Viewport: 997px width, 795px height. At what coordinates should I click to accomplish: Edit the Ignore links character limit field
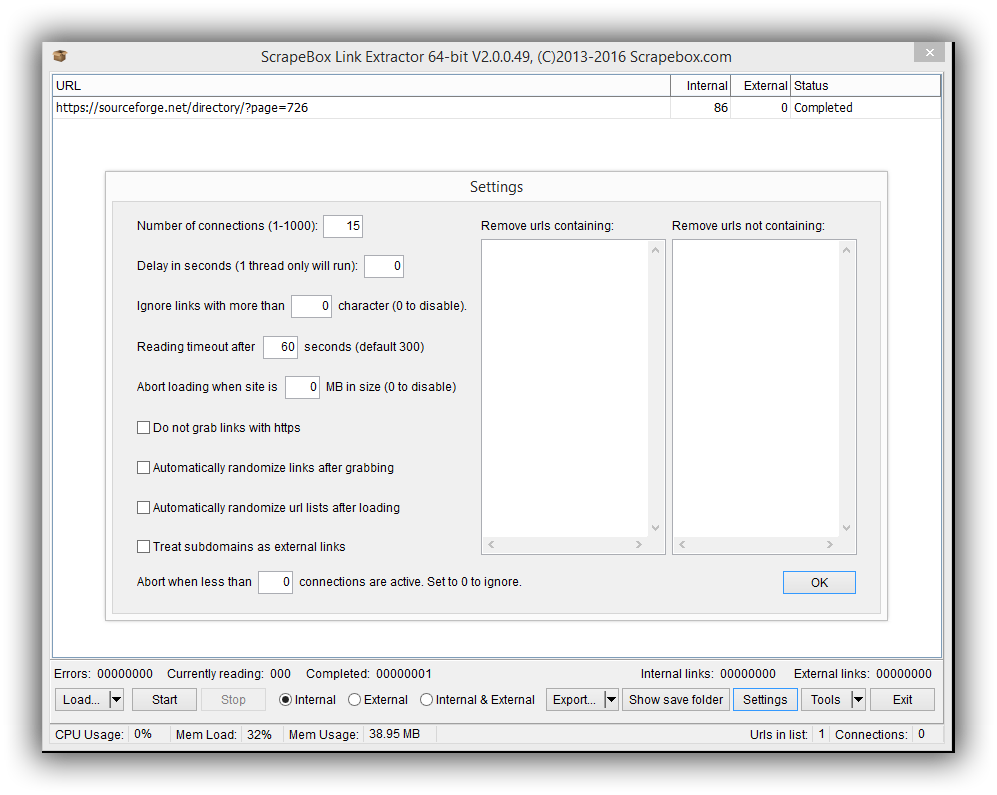tap(312, 306)
